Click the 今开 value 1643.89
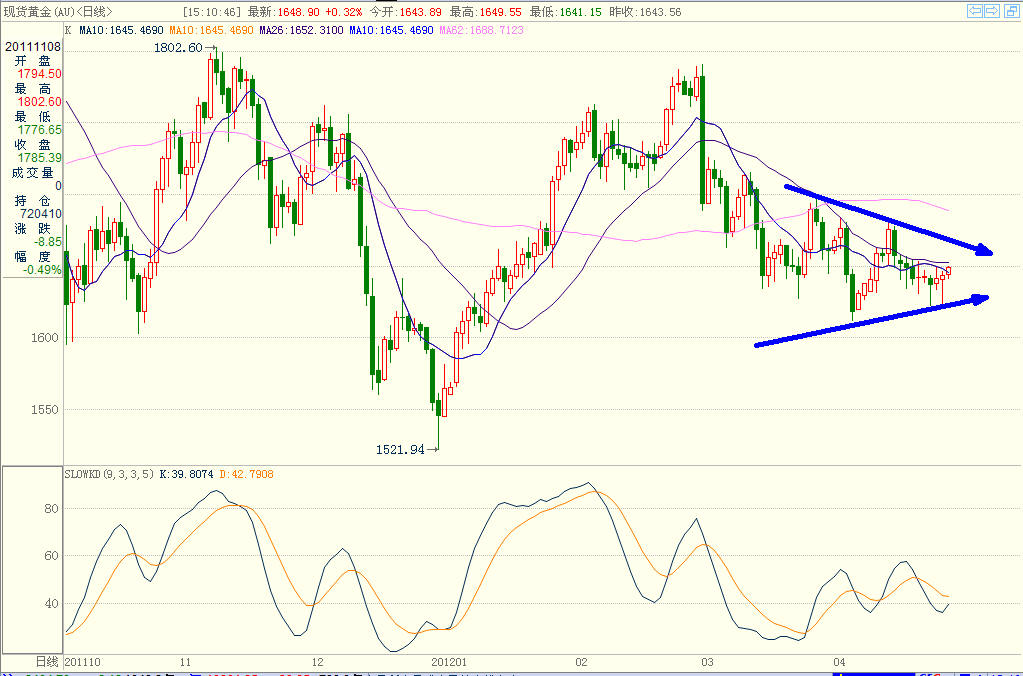1023x676 pixels. (x=420, y=11)
